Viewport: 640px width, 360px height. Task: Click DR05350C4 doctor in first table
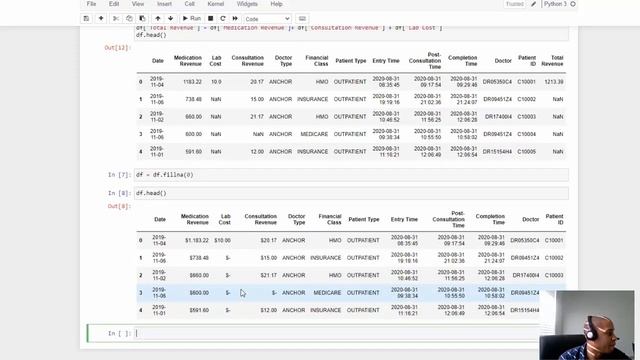click(x=497, y=82)
